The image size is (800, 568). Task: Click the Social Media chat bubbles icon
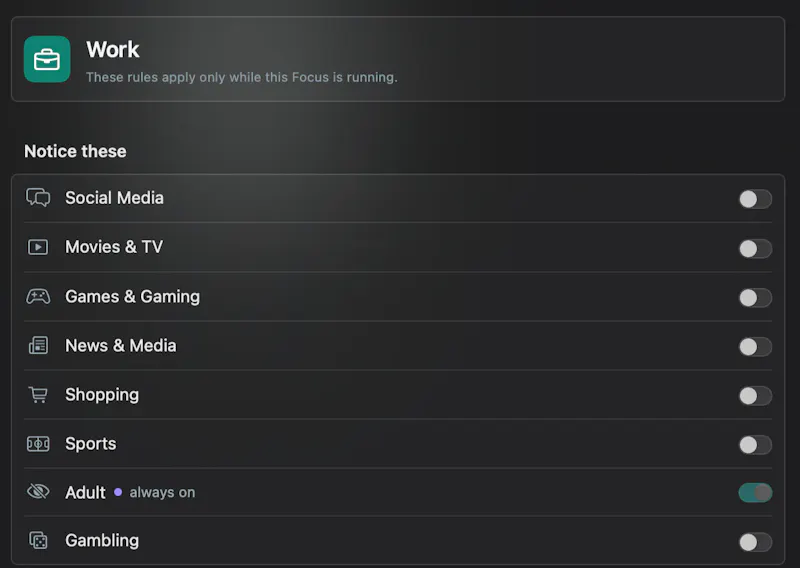coord(38,197)
